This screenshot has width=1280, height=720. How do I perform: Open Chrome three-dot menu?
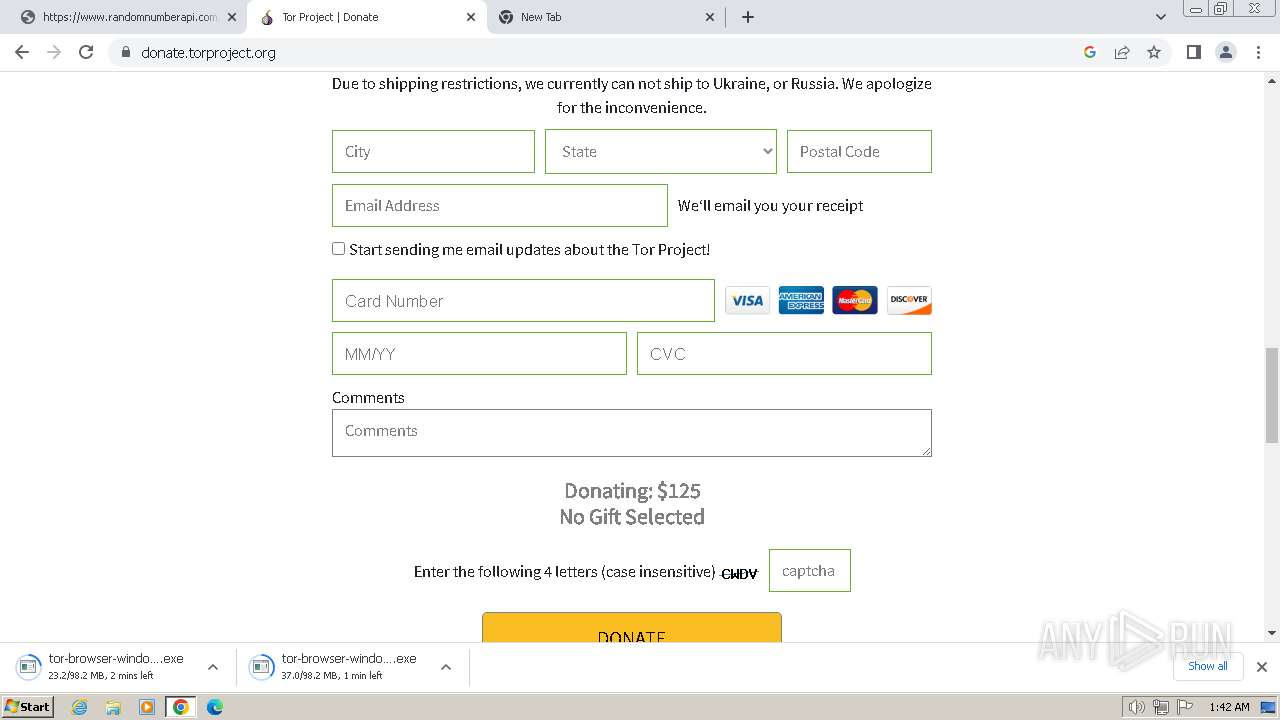[x=1258, y=52]
